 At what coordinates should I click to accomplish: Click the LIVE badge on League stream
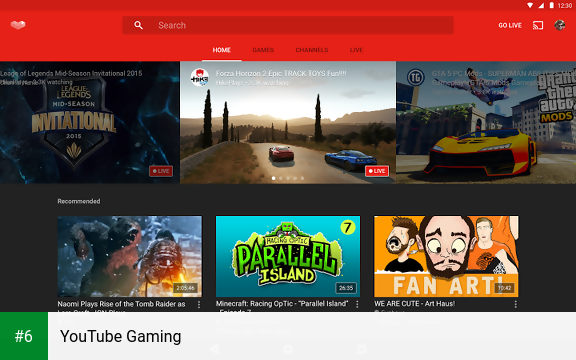point(161,171)
